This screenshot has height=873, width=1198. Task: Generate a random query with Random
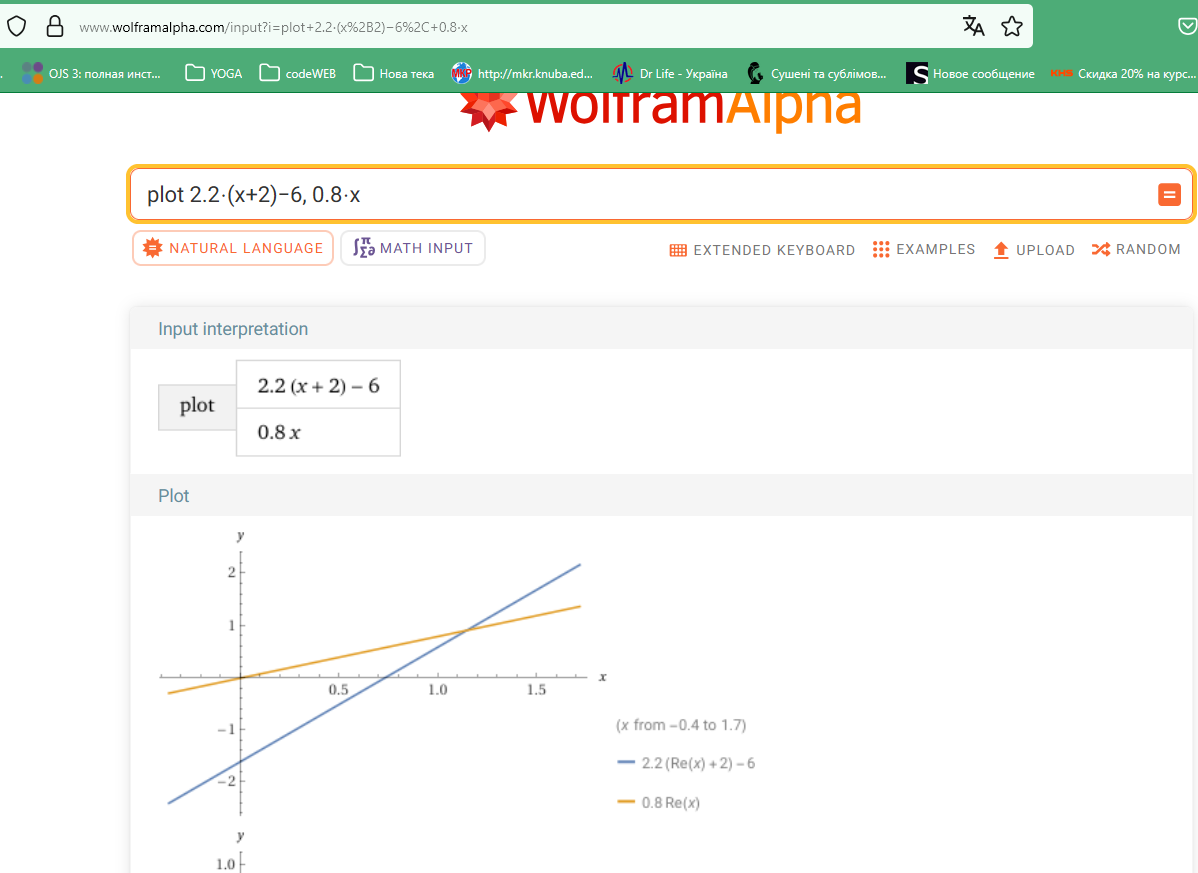(x=1136, y=250)
